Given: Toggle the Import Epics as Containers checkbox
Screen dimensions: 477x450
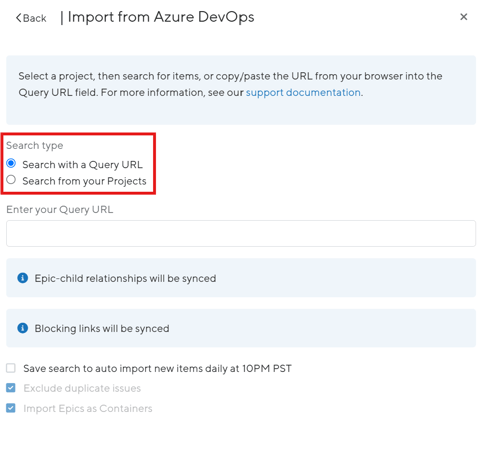Looking at the screenshot, I should pos(11,408).
